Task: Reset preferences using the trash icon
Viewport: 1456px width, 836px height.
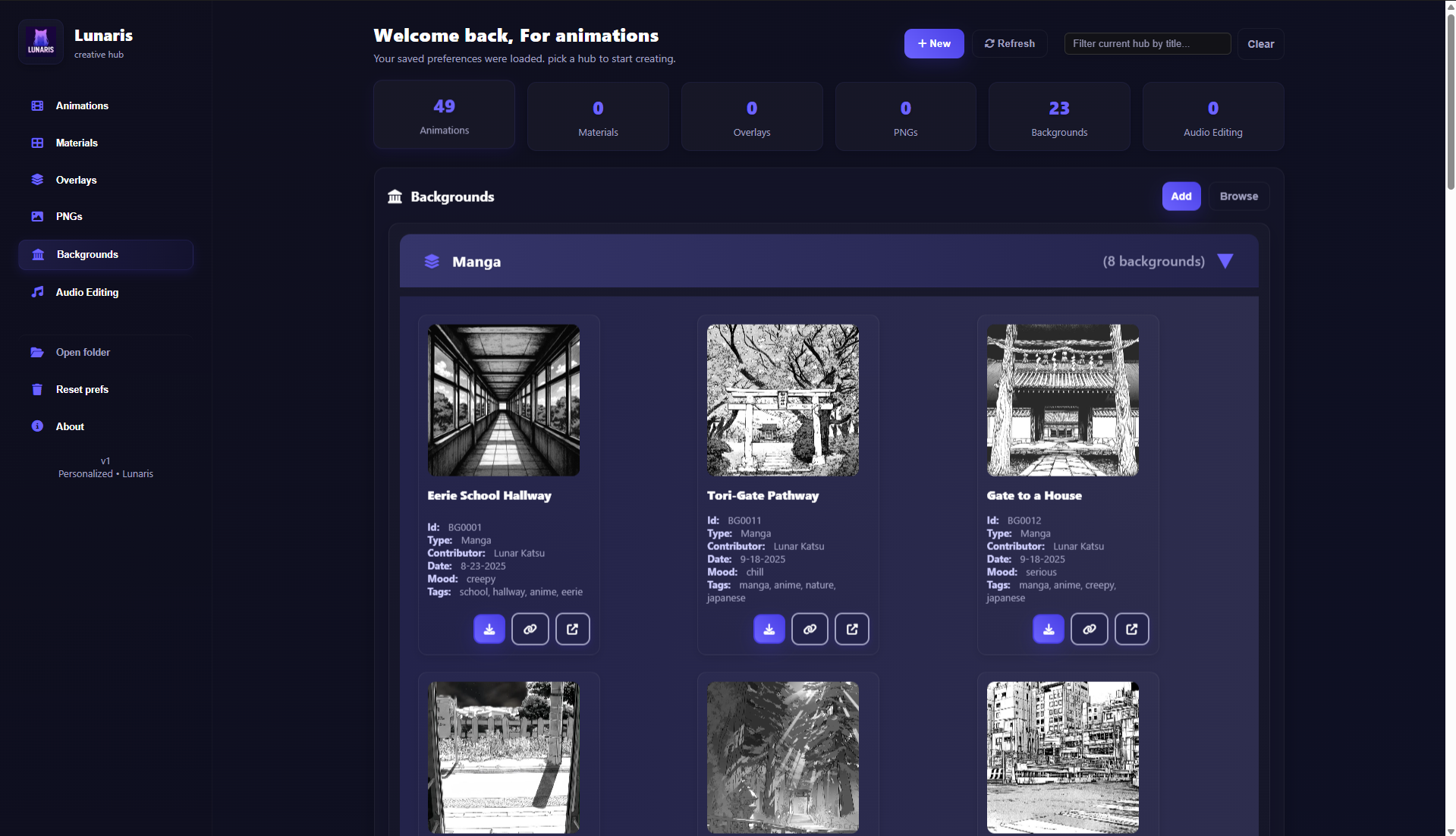Action: click(38, 389)
